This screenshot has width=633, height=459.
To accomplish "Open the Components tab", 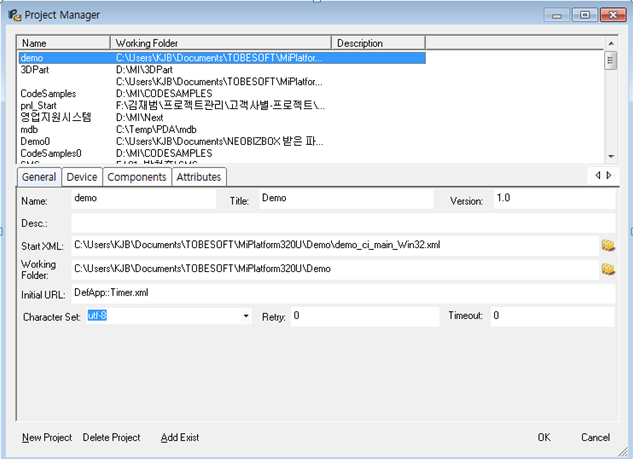I will pos(136,177).
